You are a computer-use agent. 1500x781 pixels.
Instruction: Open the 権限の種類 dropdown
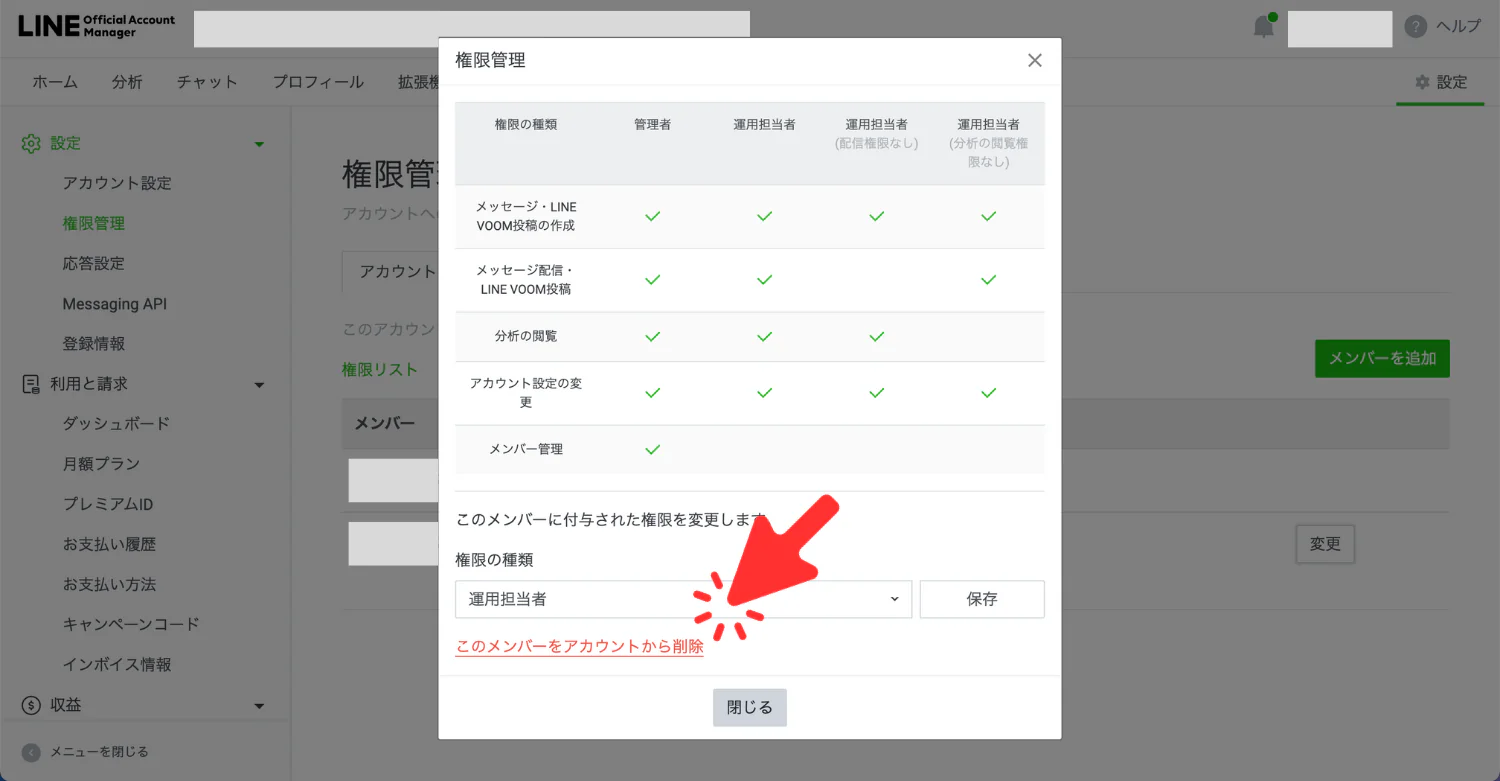tap(683, 599)
